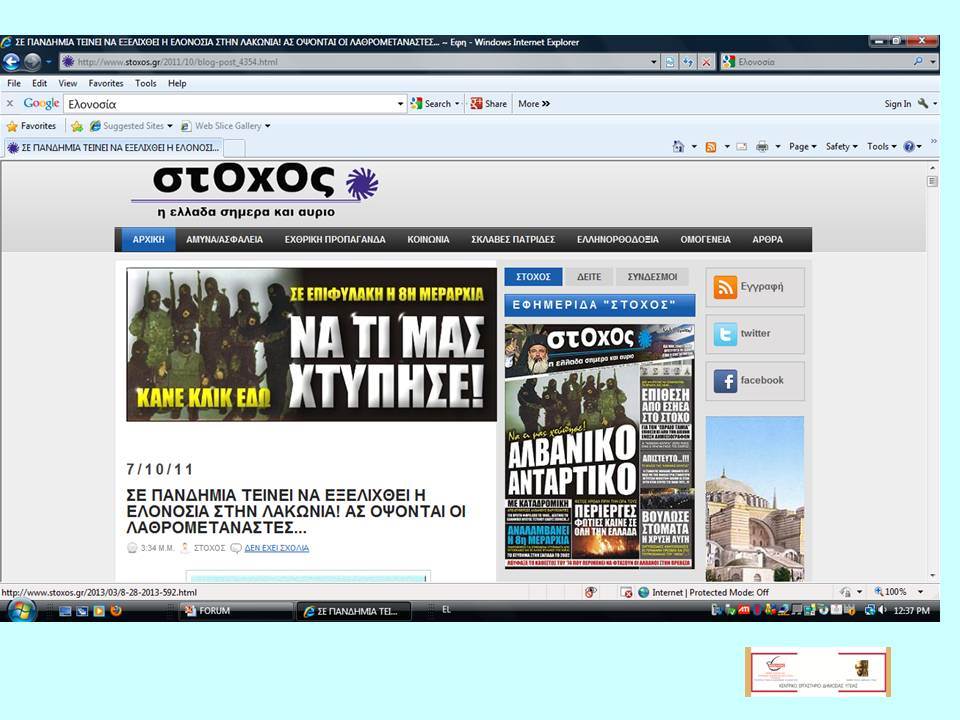Click the Google toolbar search field with Ελονοσία
The width and height of the screenshot is (960, 720).
click(x=230, y=104)
